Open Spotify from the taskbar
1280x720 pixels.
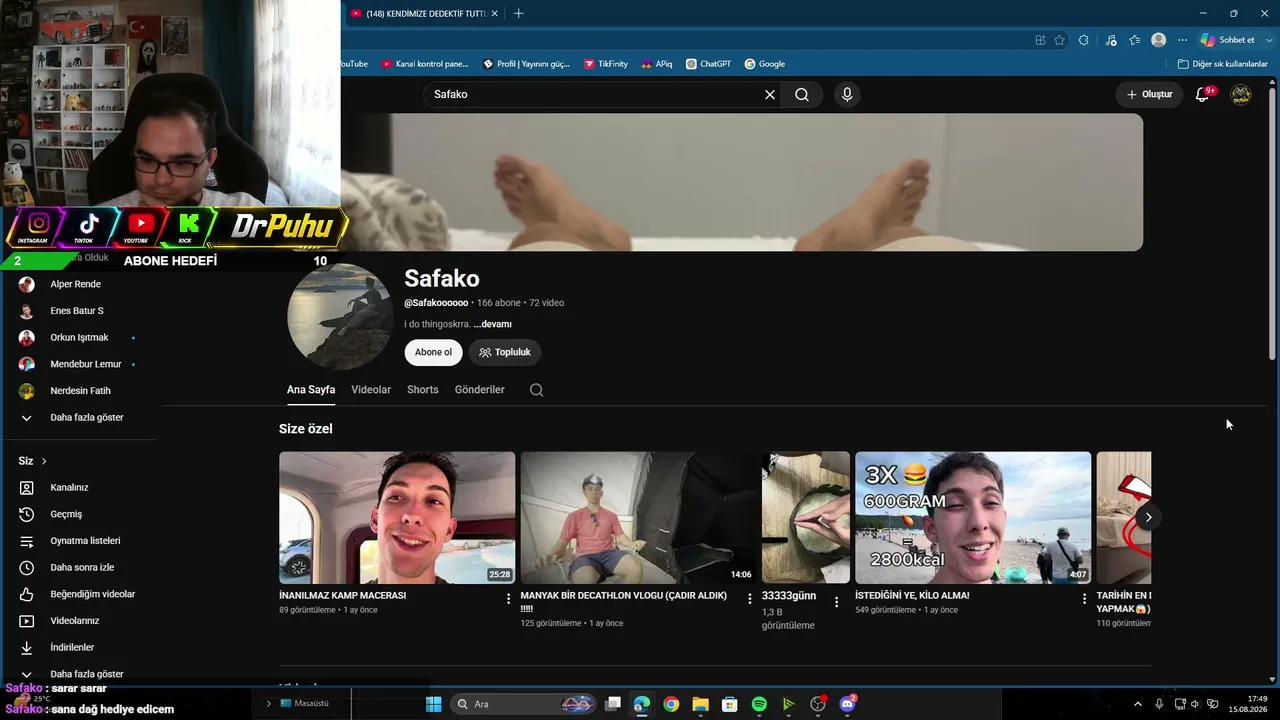pyautogui.click(x=759, y=704)
